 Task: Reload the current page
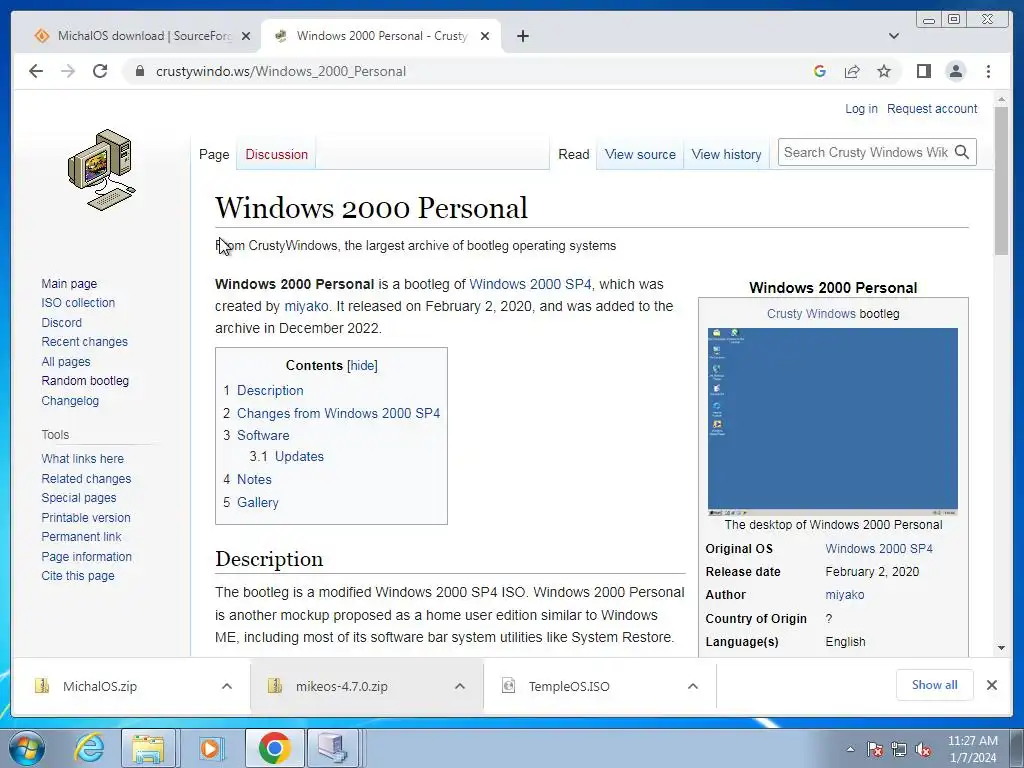click(x=100, y=71)
